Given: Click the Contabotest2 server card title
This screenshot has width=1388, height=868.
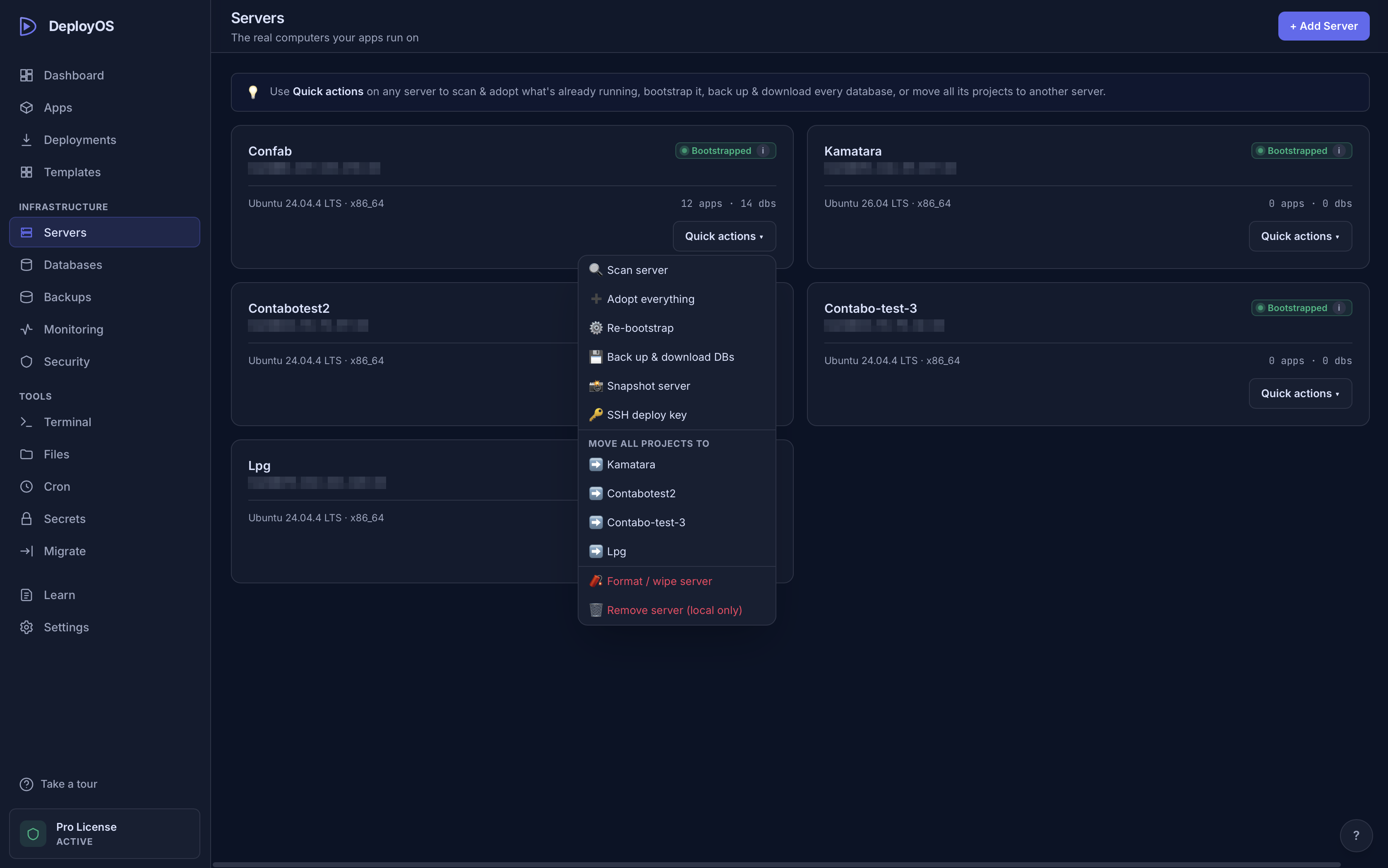Looking at the screenshot, I should (289, 308).
